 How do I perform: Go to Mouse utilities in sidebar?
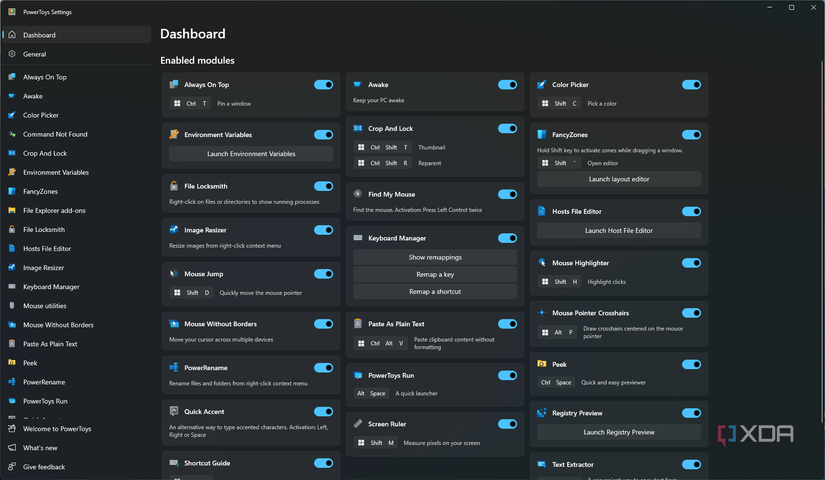(x=76, y=306)
